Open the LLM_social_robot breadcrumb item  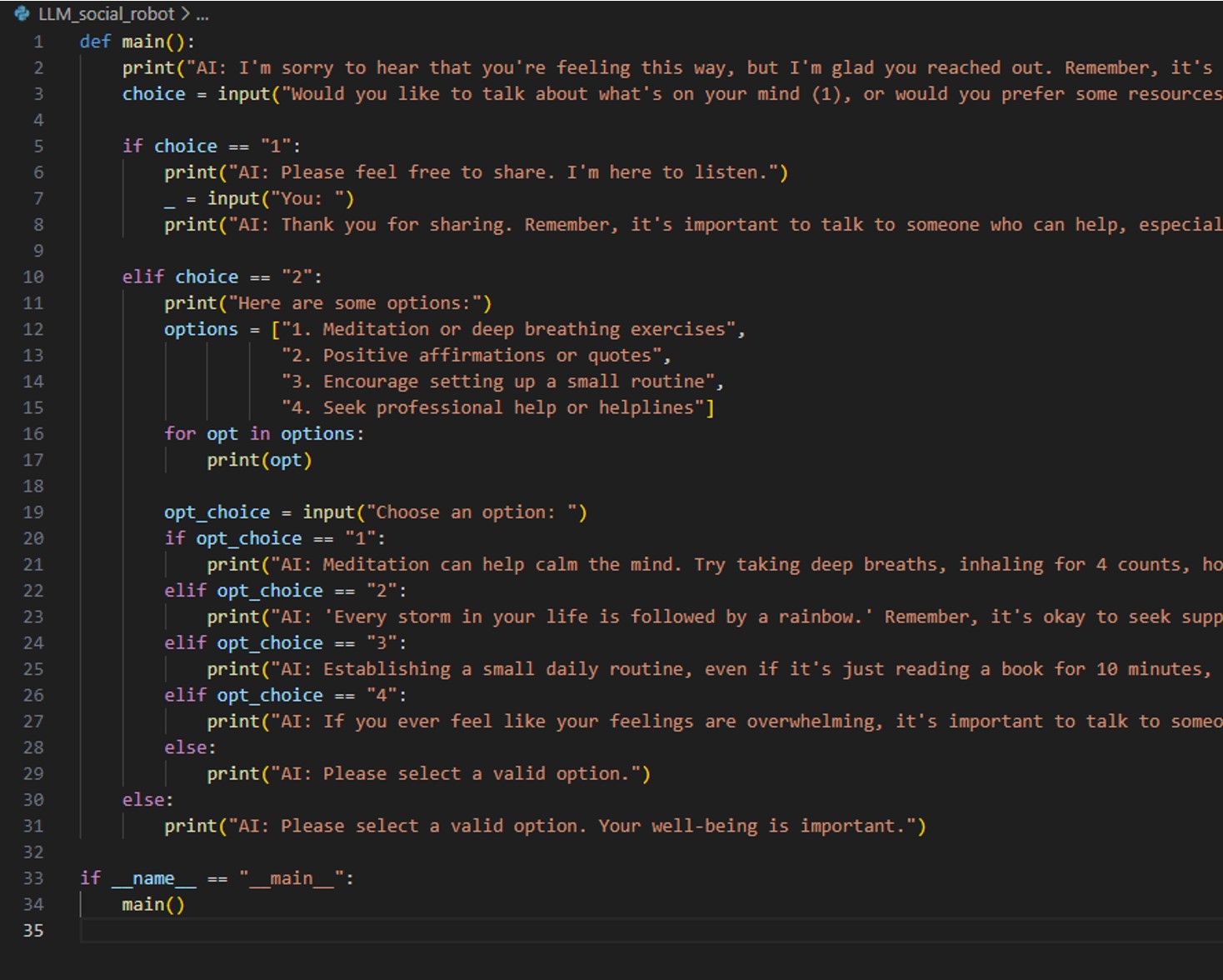click(x=106, y=14)
